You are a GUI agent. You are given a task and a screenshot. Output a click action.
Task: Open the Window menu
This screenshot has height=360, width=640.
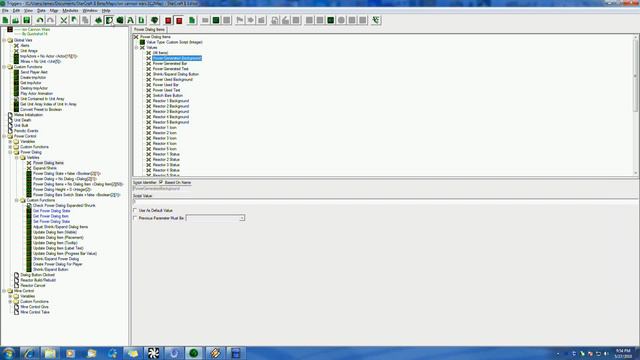(90, 10)
